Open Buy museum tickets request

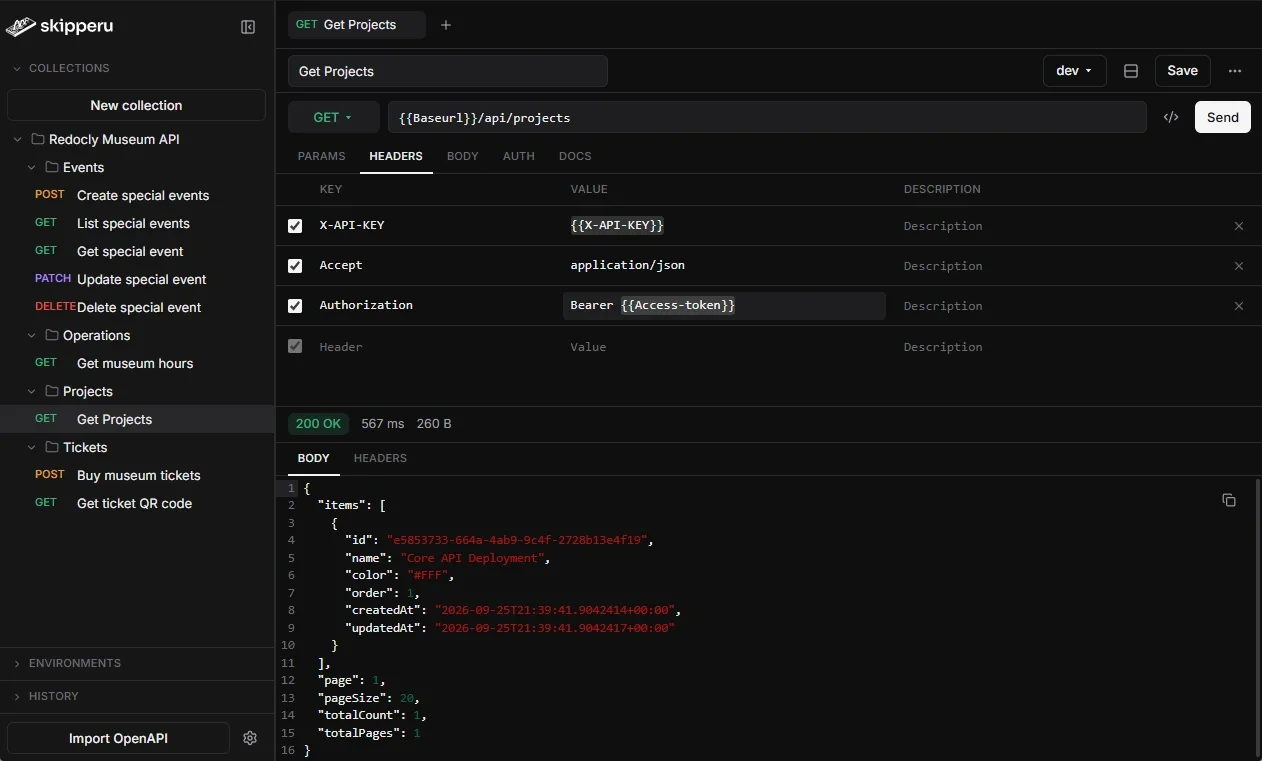pos(137,475)
